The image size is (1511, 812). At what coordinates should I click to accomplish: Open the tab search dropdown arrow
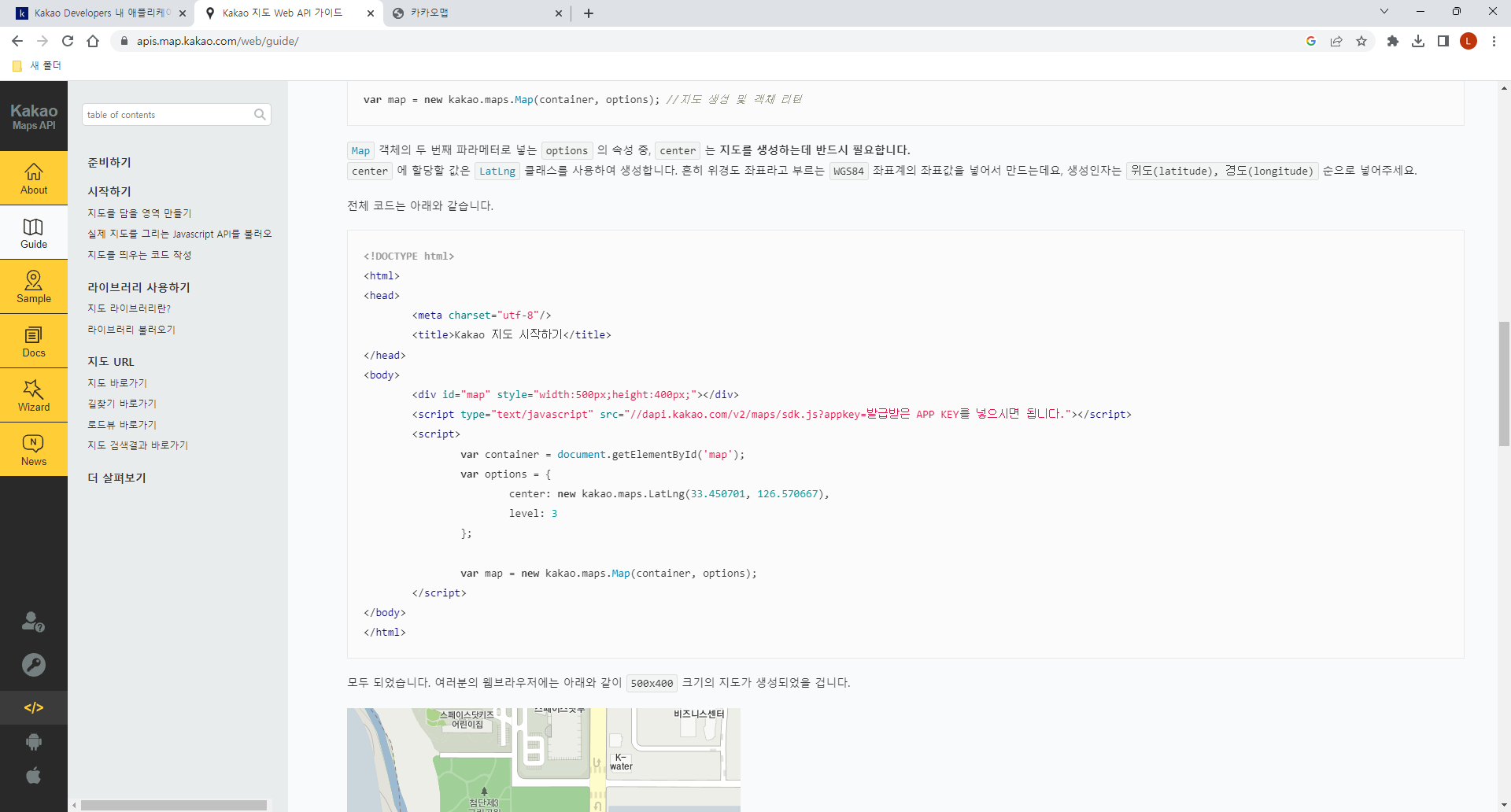point(1384,12)
